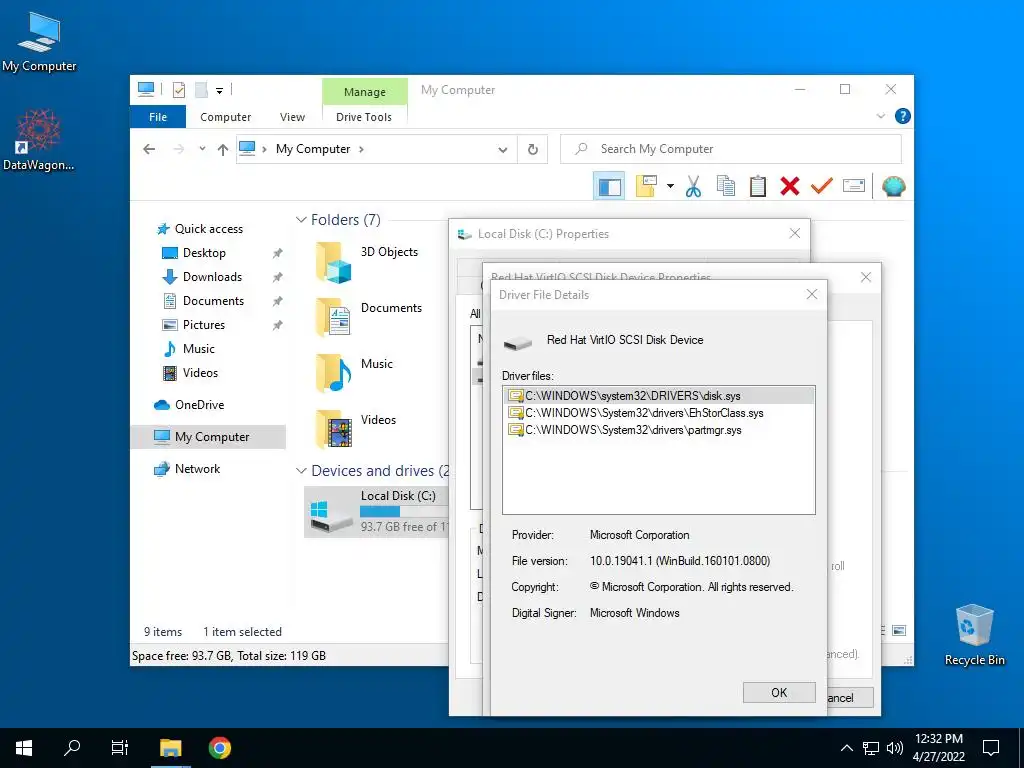Click the Copy toolbar icon
1024x768 pixels.
(726, 187)
